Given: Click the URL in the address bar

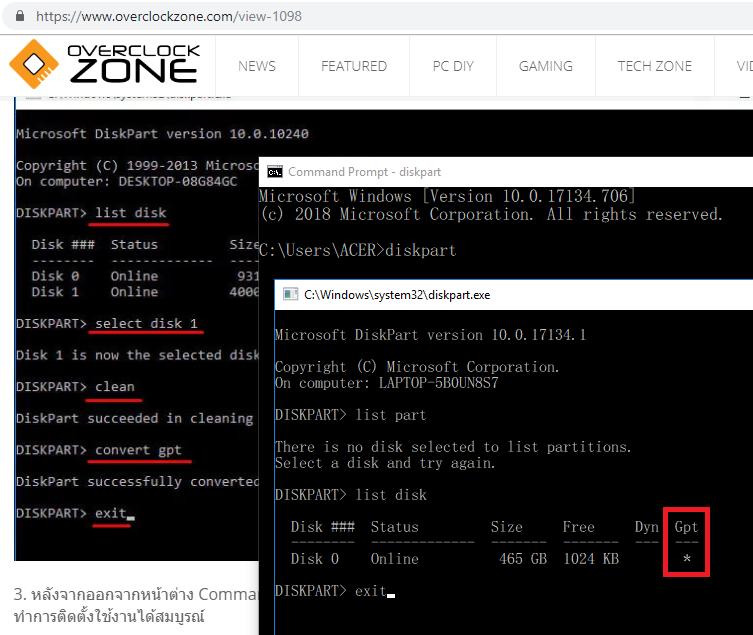Looking at the screenshot, I should coord(170,16).
